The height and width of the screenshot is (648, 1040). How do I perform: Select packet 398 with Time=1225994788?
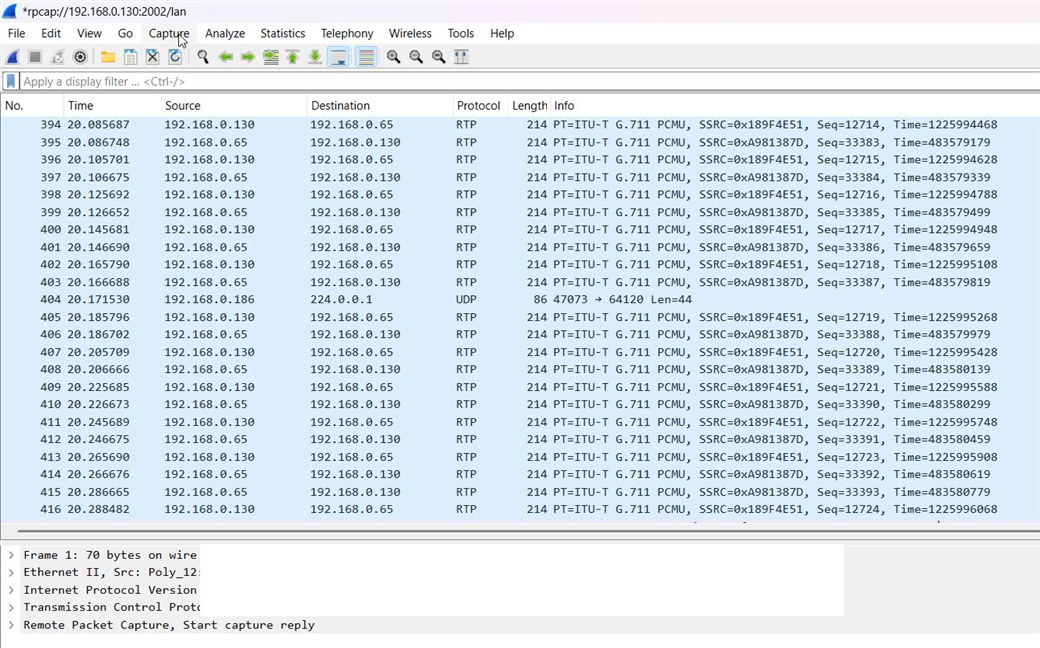pos(520,195)
